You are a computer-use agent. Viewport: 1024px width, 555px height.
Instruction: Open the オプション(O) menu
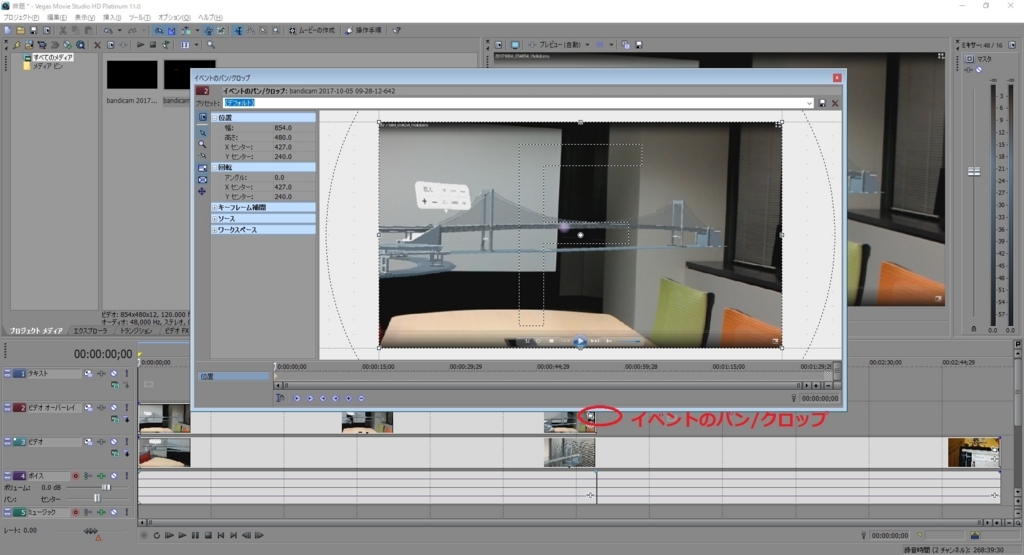174,18
